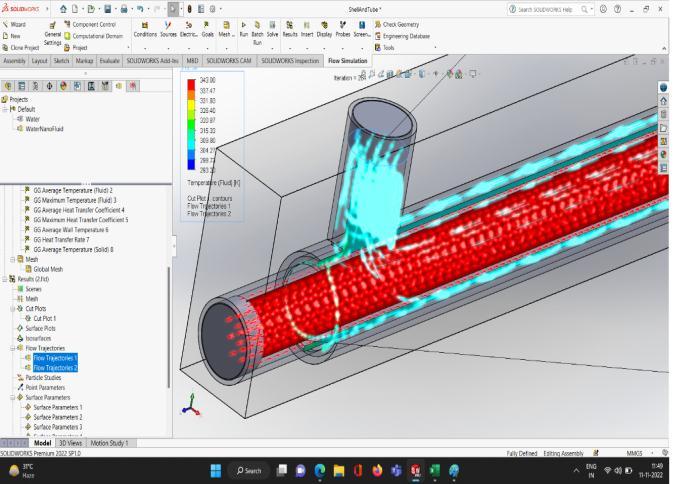This screenshot has width=697, height=484.
Task: Switch to the Sketch tab
Action: 61,61
